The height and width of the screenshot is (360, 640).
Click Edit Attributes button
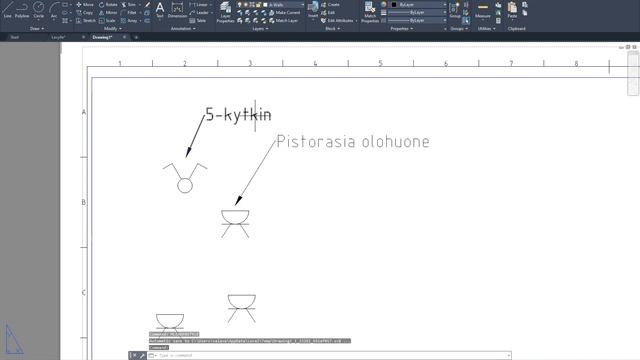click(337, 20)
